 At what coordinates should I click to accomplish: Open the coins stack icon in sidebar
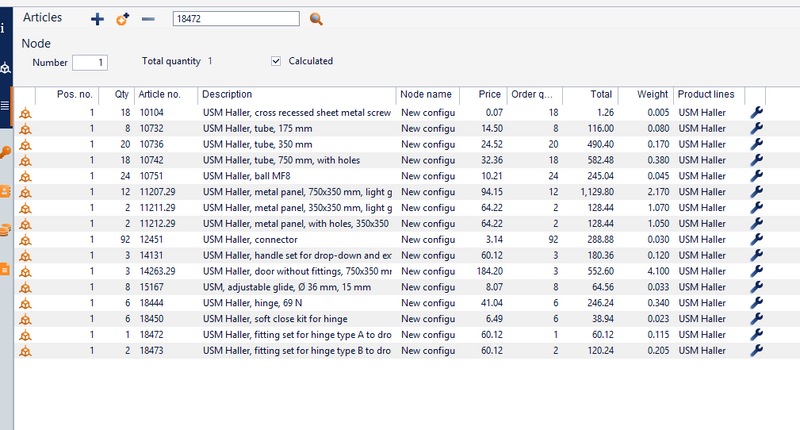pyautogui.click(x=5, y=230)
